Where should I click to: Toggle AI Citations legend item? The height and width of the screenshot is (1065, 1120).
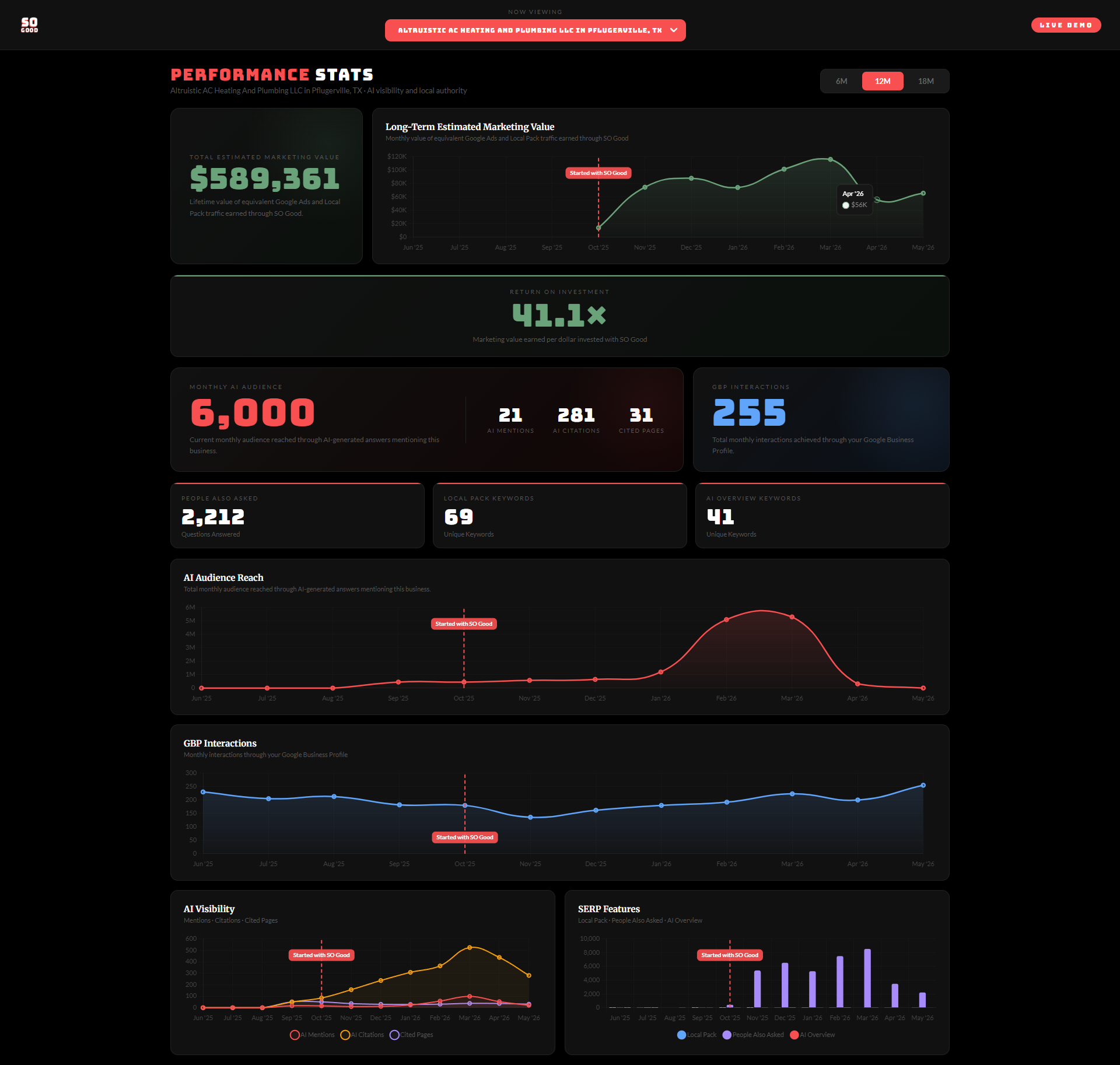tap(362, 1035)
